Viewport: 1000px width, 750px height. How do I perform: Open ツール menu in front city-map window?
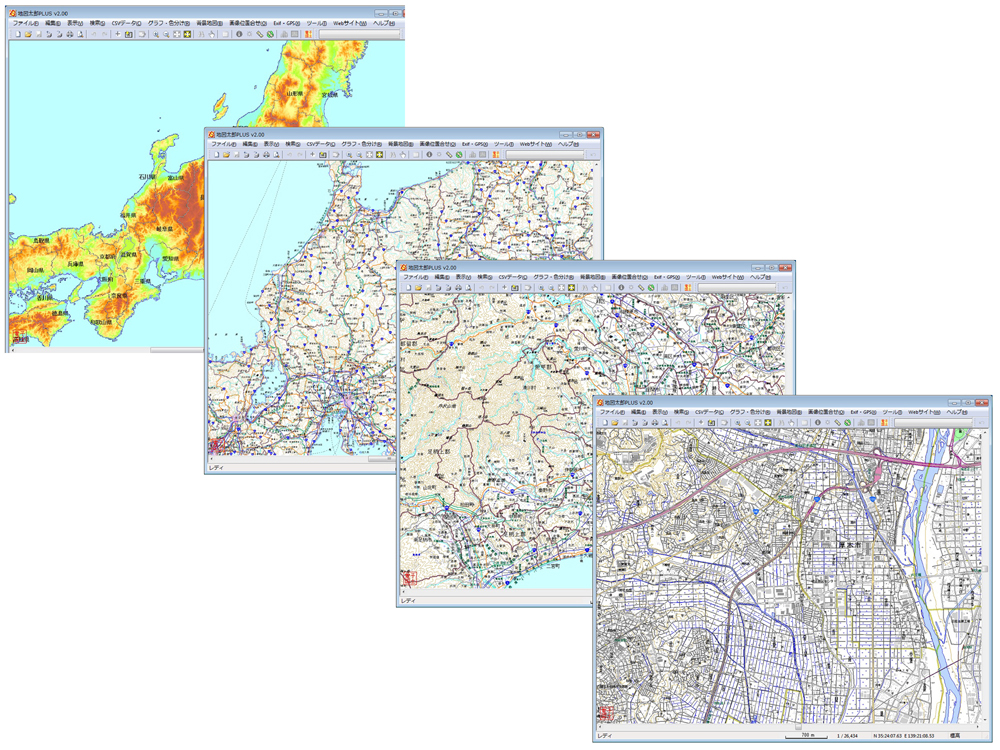[x=892, y=412]
